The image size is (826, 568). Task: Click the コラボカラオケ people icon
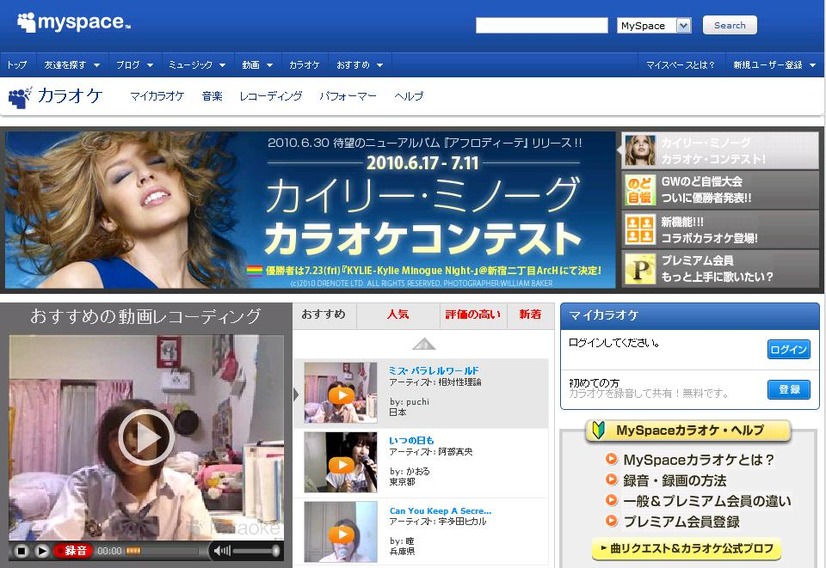click(640, 230)
